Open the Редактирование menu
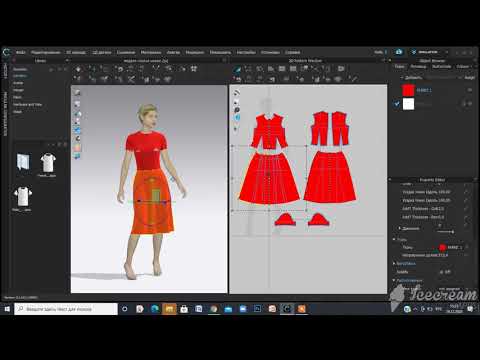 click(46, 52)
